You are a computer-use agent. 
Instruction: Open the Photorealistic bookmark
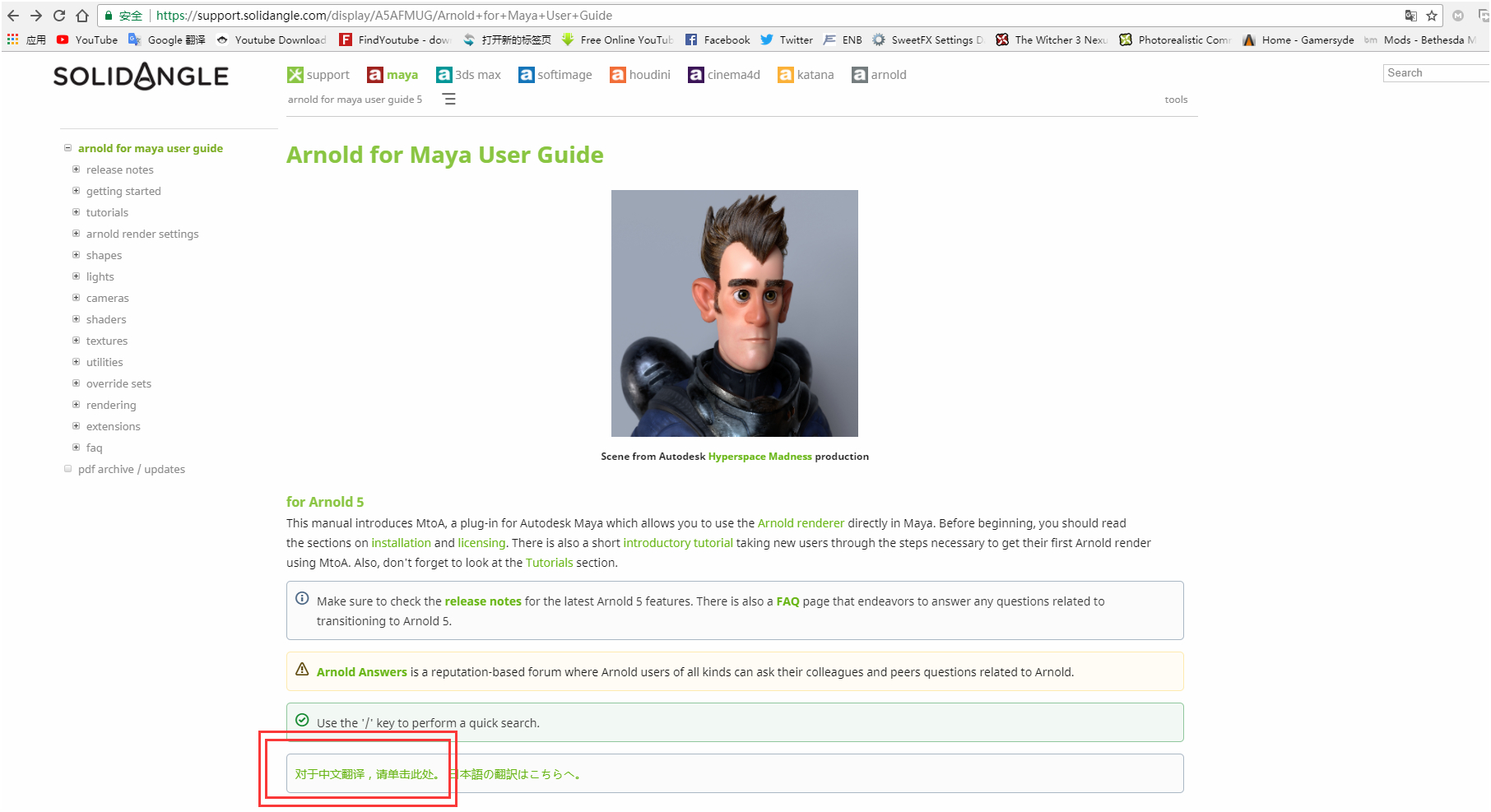coord(1175,39)
